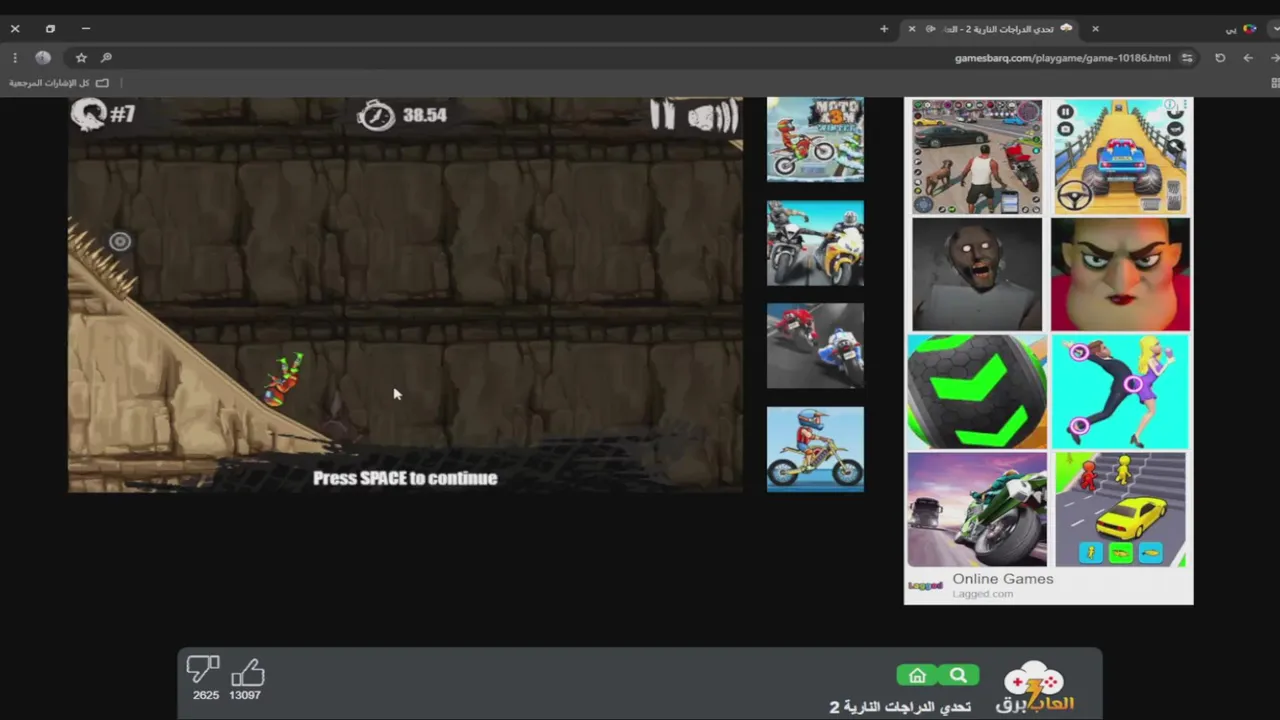Click the 2625 dislikes count

tap(206, 695)
